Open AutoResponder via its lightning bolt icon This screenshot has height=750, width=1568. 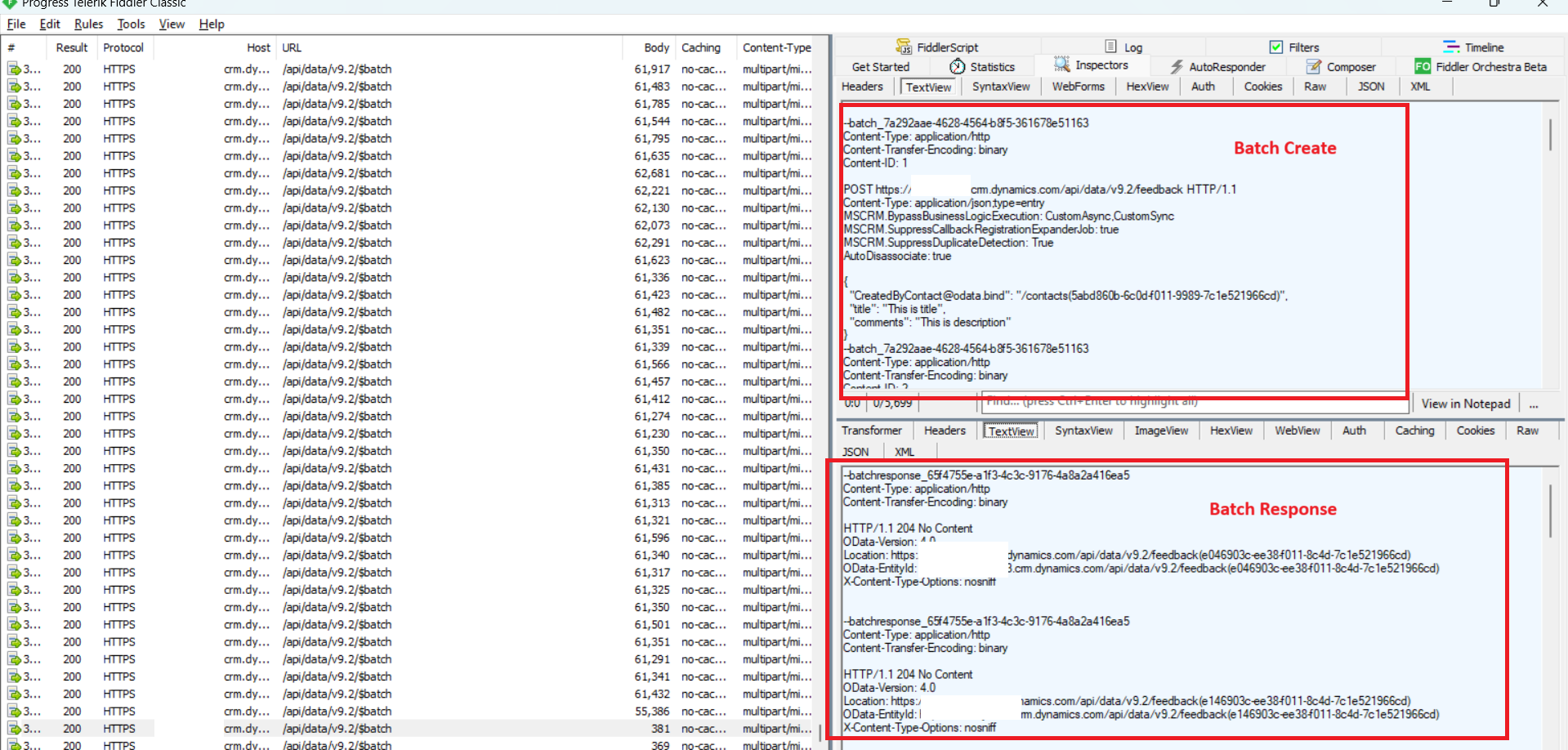tap(1176, 66)
